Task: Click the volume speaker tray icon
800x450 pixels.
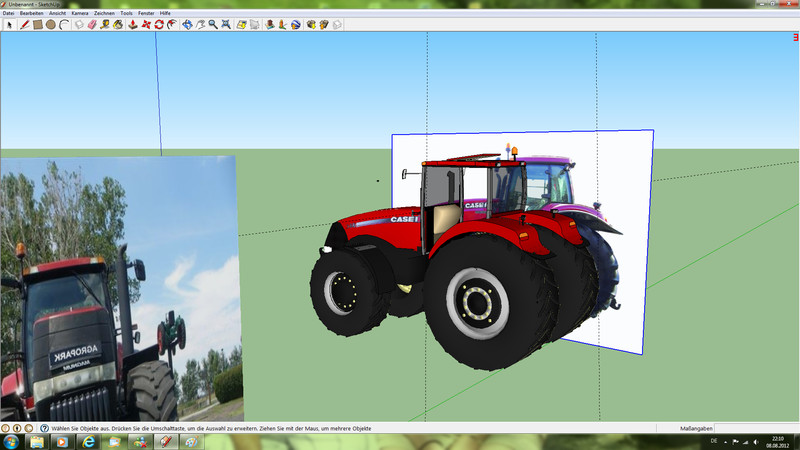Action: (x=756, y=442)
